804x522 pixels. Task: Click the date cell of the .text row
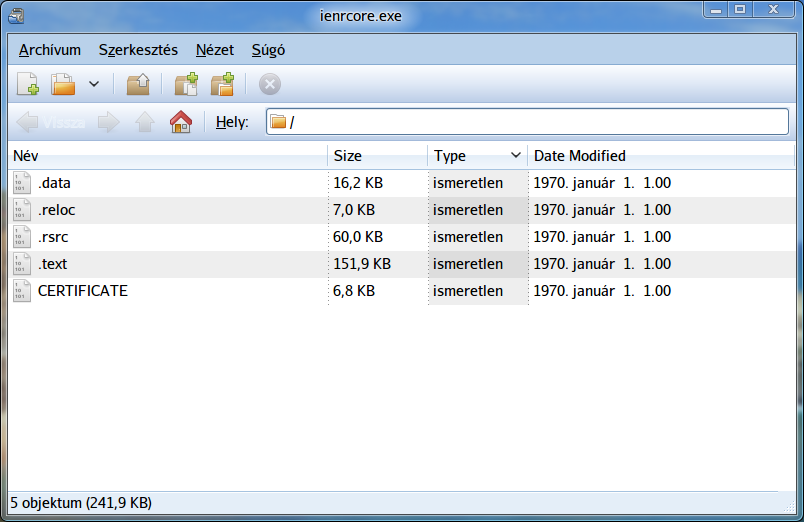[x=602, y=264]
